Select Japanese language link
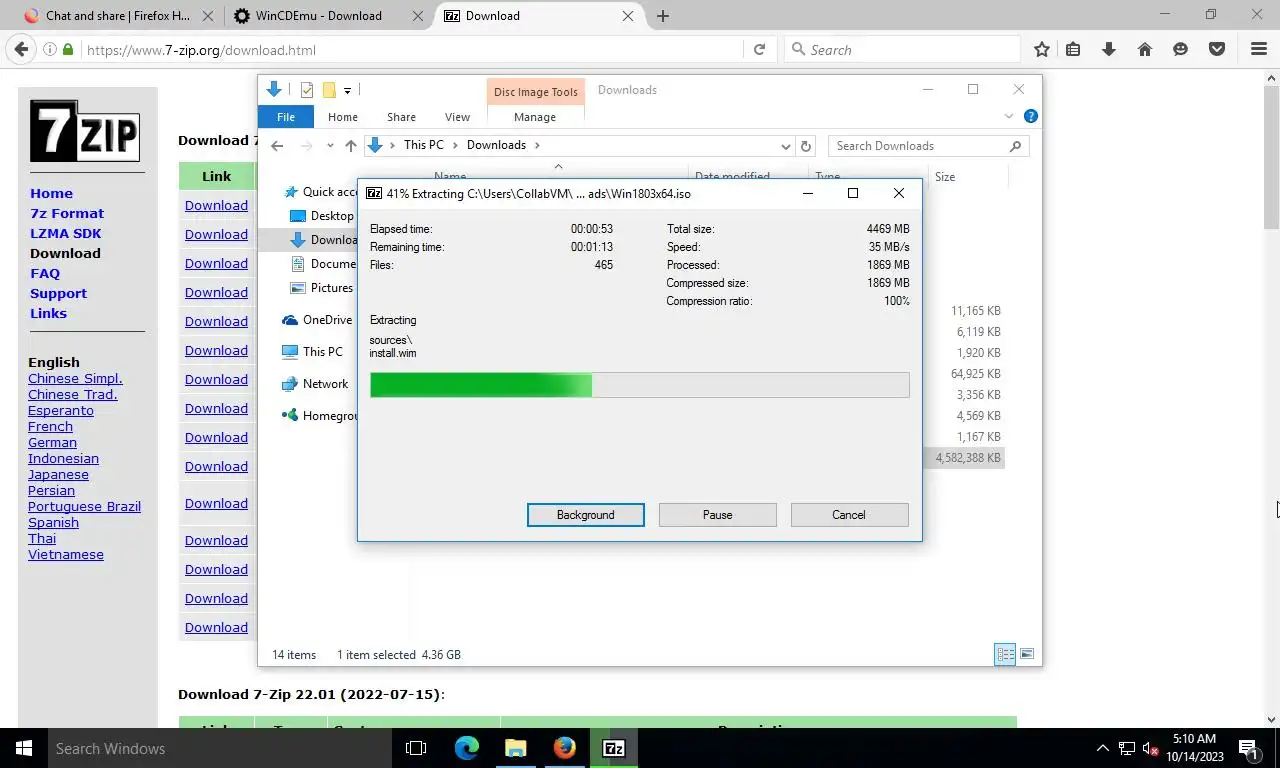This screenshot has height=768, width=1280. pos(58,474)
